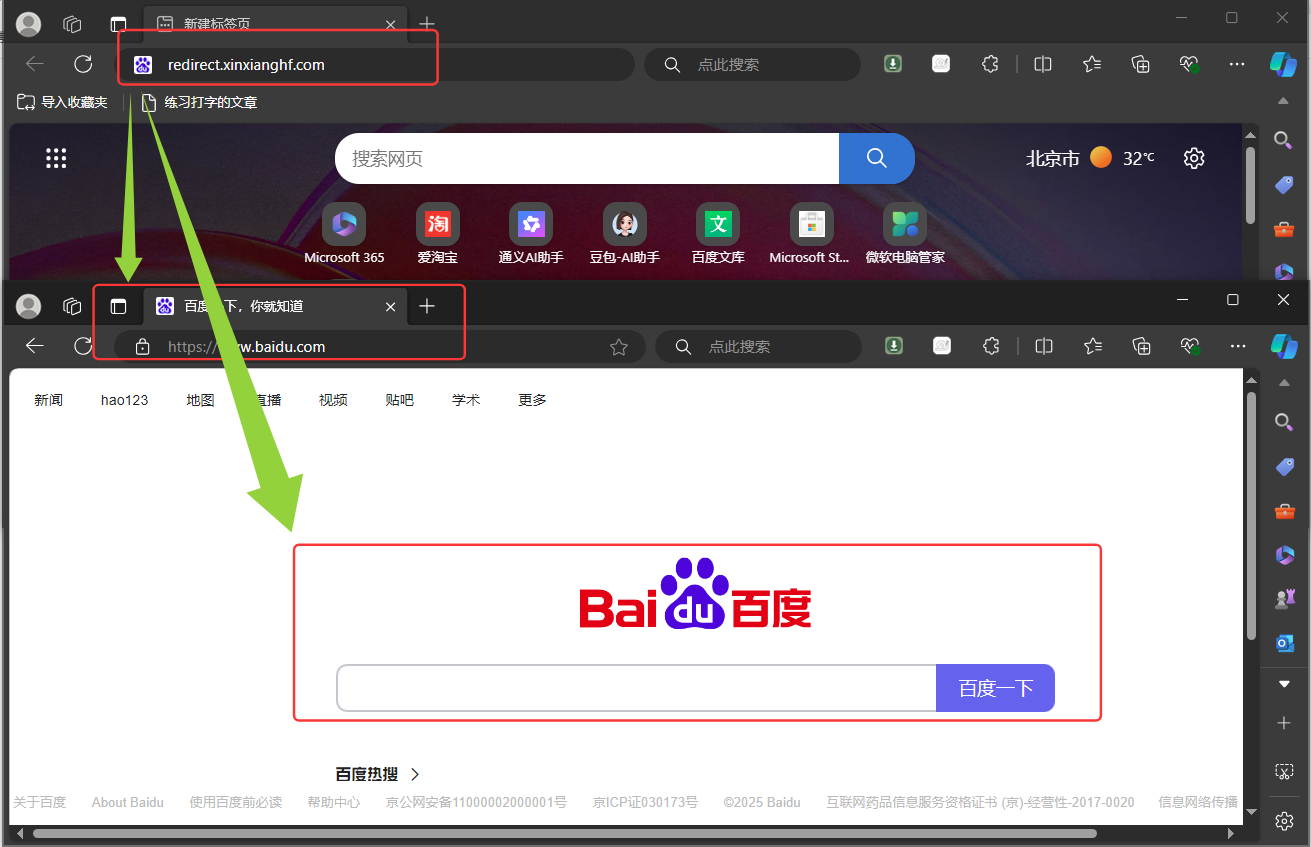This screenshot has height=847, width=1311.
Task: Open settings and more menu in top window
Action: point(1237,64)
